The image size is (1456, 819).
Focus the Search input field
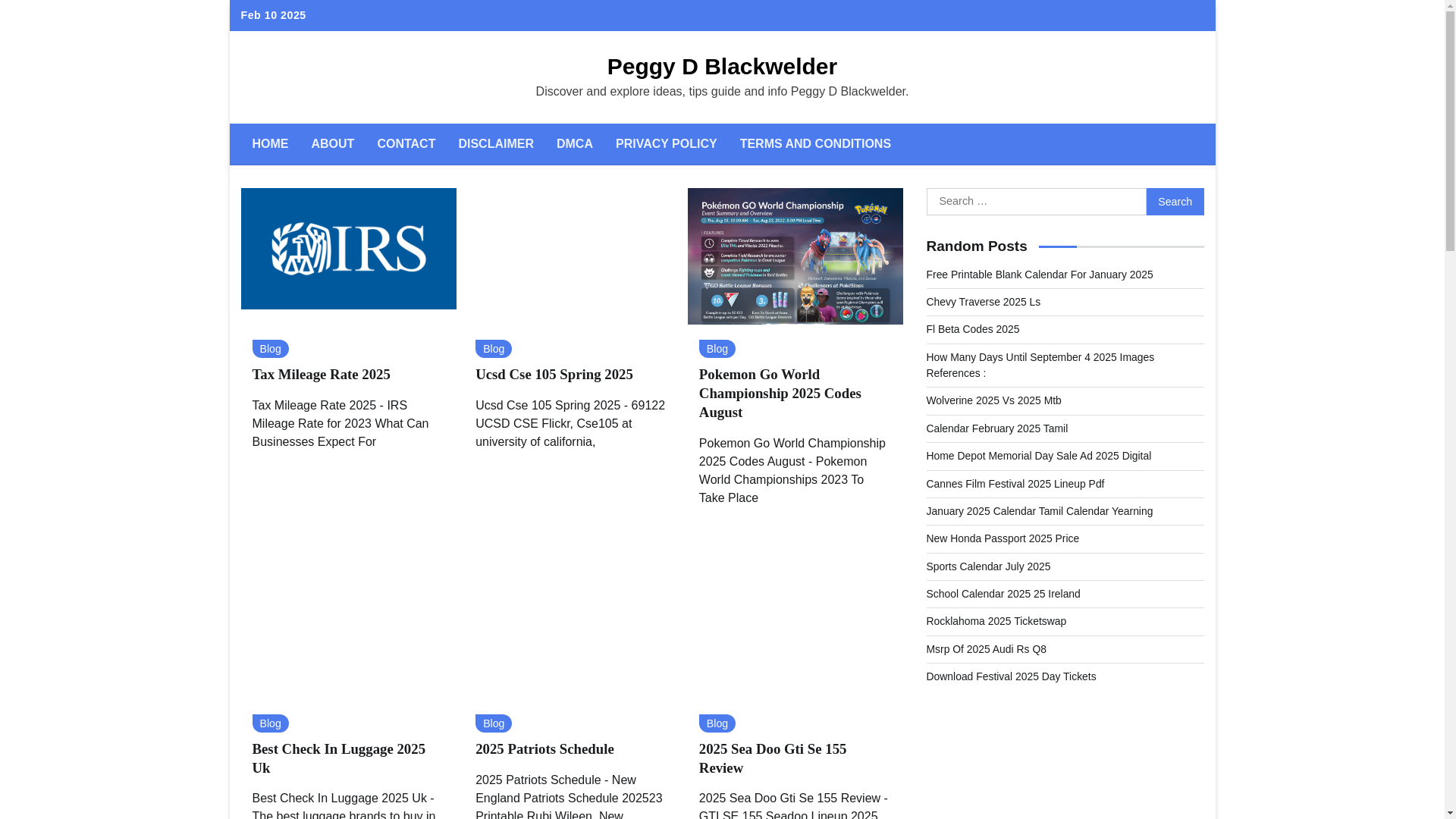pos(1036,202)
